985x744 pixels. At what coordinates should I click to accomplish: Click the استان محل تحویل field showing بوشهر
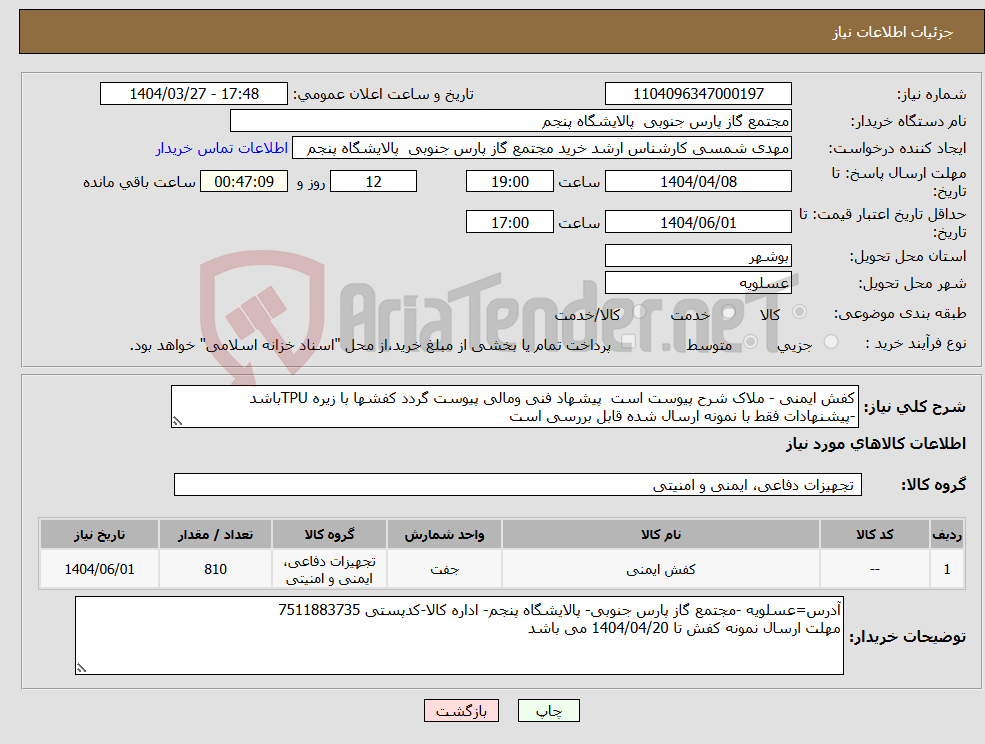point(697,255)
